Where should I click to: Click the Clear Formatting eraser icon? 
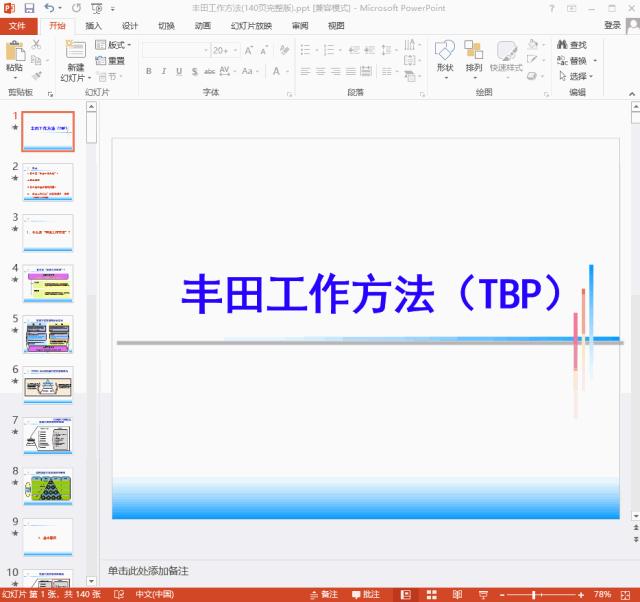284,50
